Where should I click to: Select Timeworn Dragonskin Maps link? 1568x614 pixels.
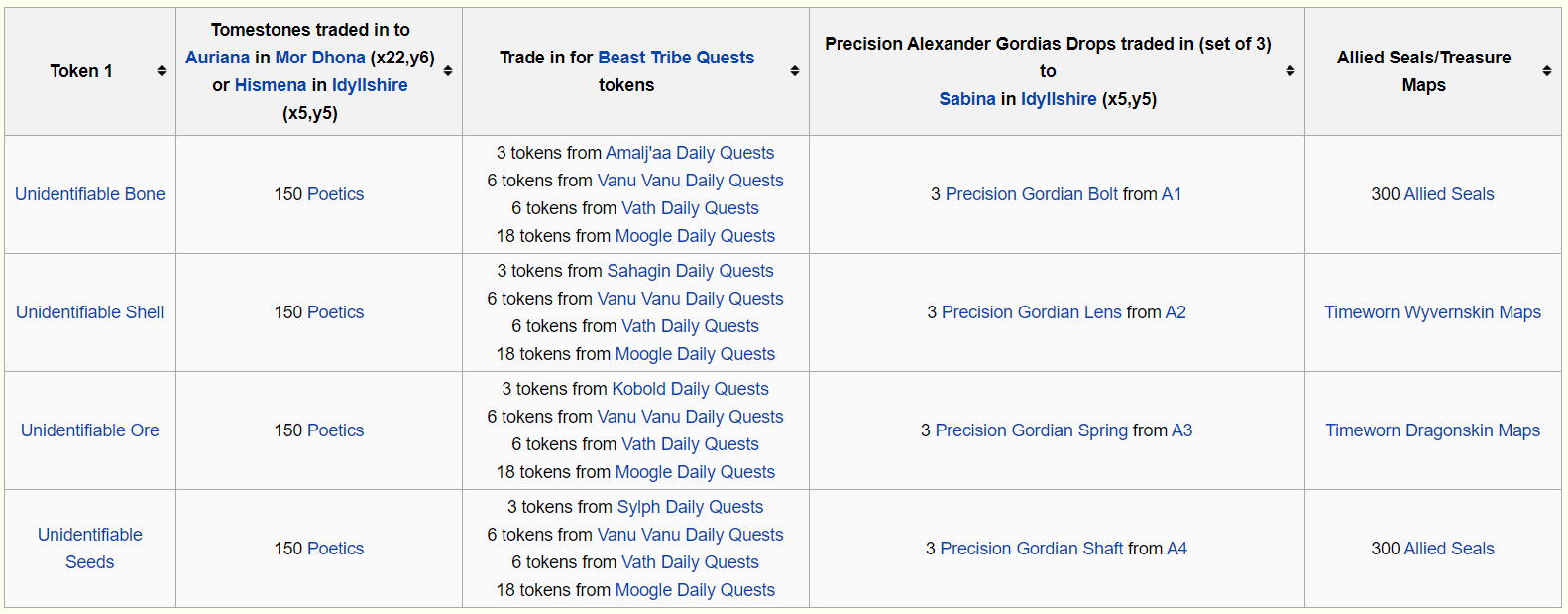1432,430
